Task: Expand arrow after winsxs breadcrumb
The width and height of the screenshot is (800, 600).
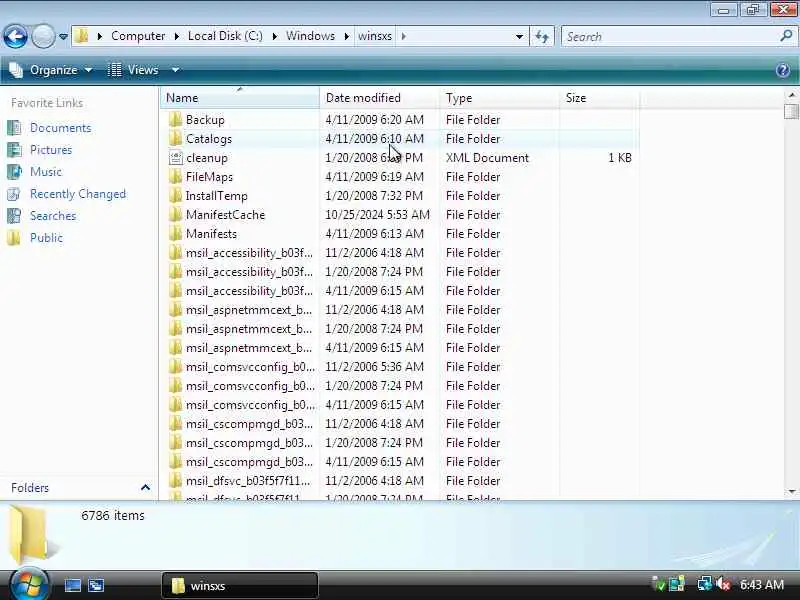Action: click(404, 36)
